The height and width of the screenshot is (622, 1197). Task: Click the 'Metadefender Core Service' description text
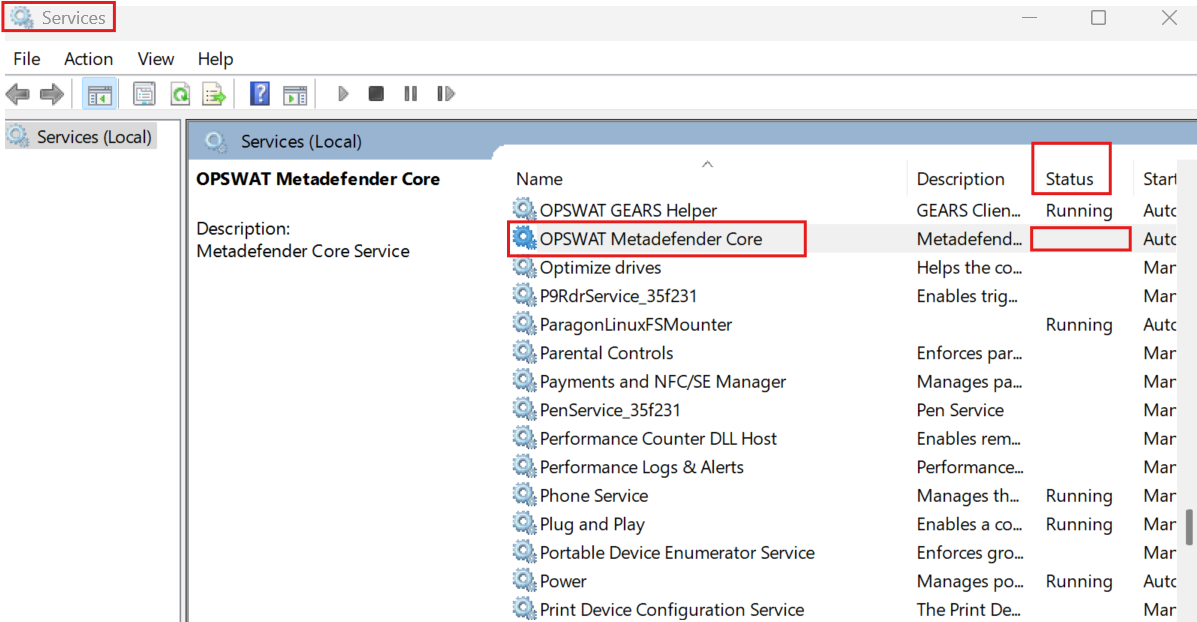coord(302,250)
